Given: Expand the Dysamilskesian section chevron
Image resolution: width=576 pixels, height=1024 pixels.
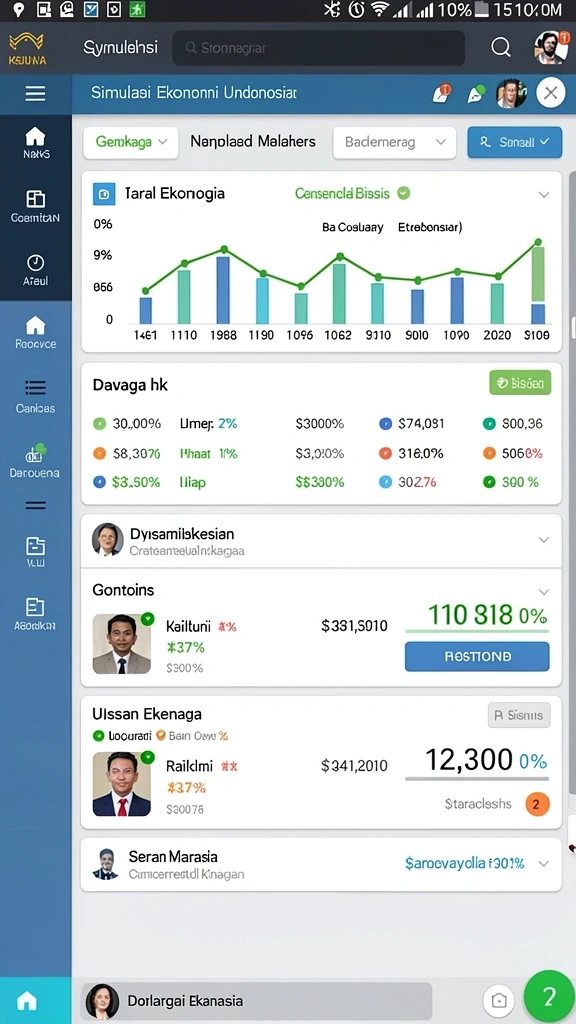Looking at the screenshot, I should pos(543,540).
